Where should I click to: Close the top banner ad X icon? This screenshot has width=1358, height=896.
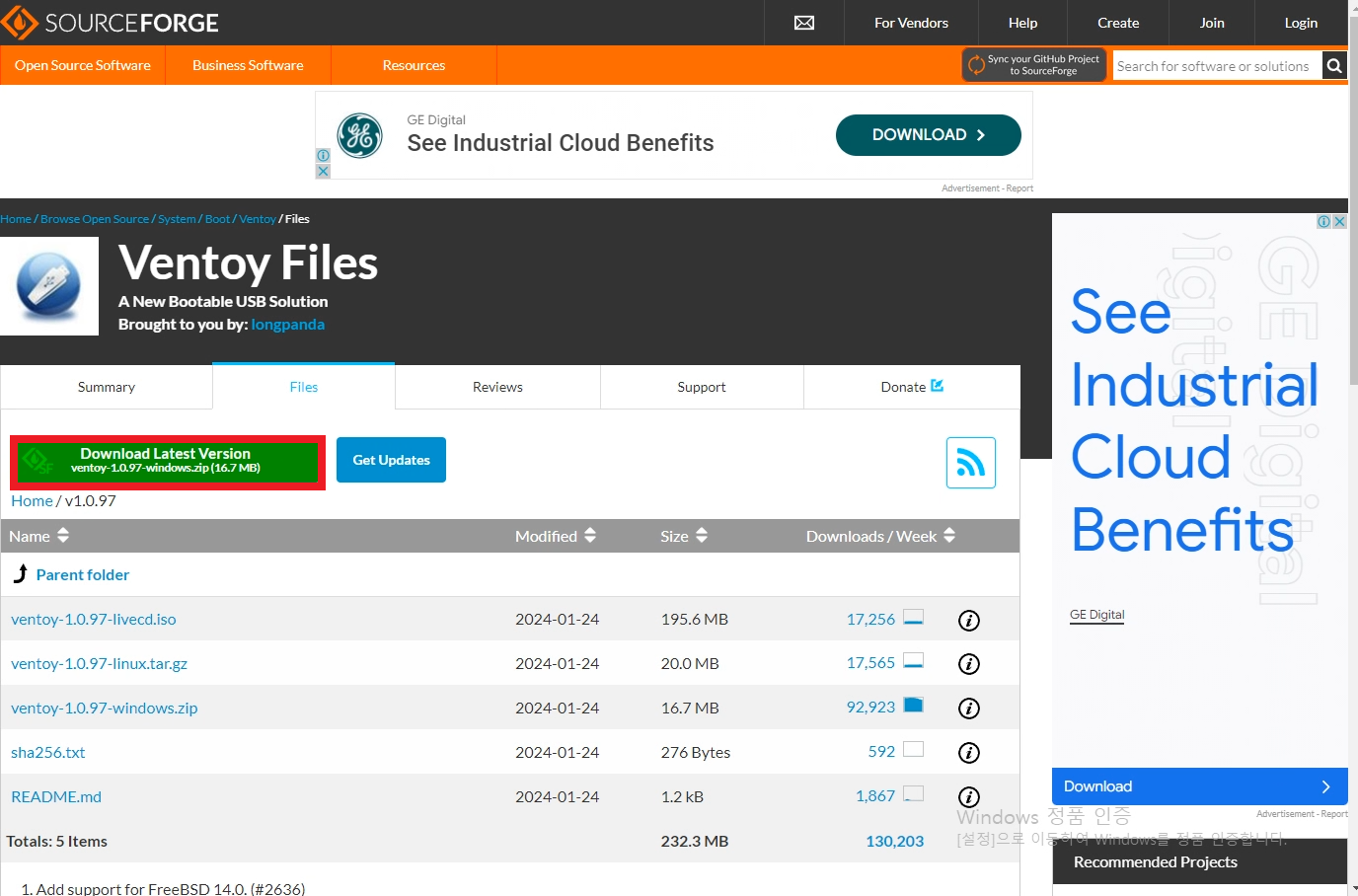(323, 171)
